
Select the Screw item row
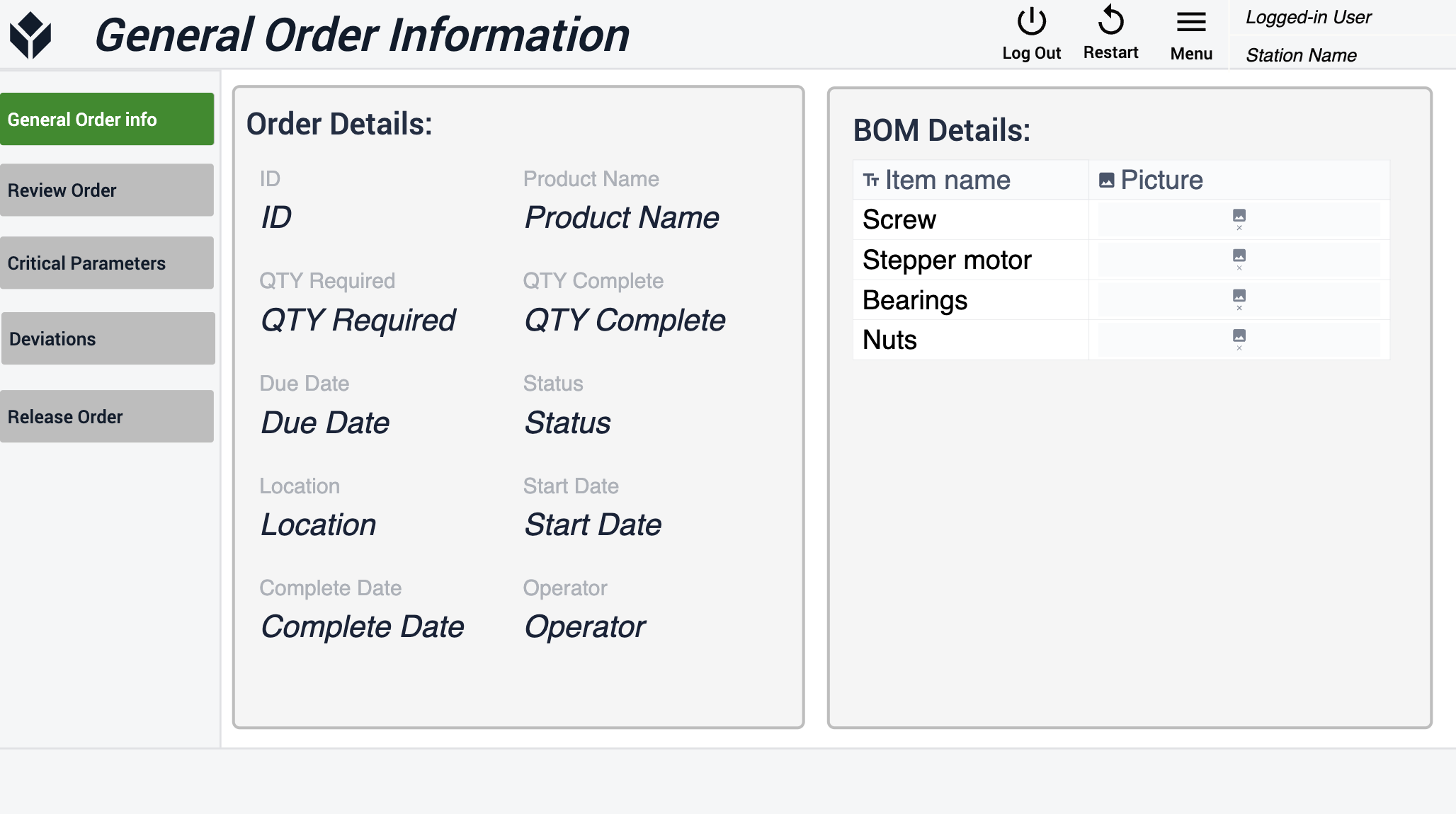pyautogui.click(x=1121, y=219)
